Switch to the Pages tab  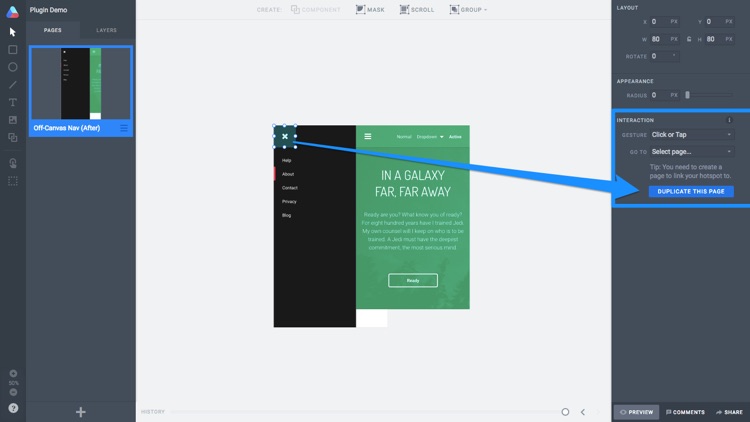tap(53, 30)
